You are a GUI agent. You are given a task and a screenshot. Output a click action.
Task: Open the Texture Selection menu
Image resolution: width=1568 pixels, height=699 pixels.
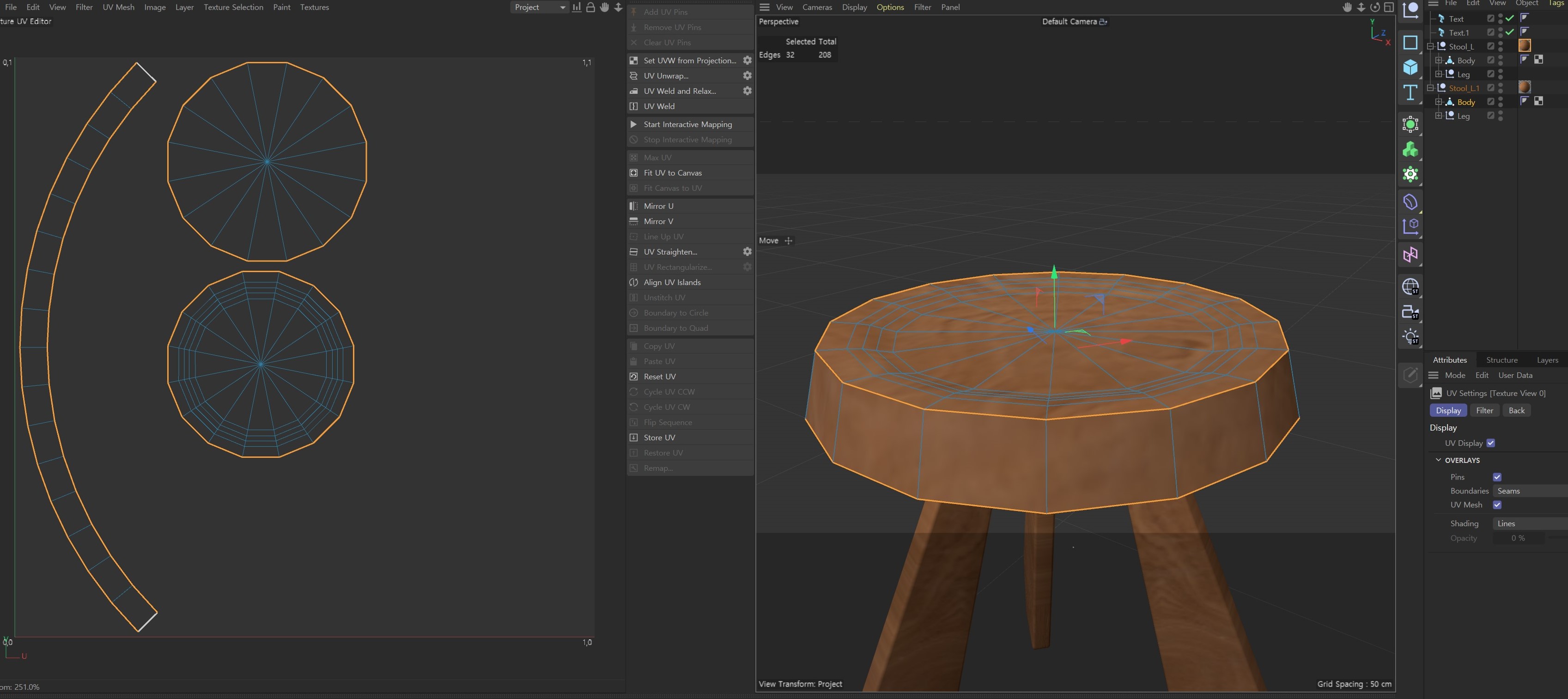click(233, 7)
